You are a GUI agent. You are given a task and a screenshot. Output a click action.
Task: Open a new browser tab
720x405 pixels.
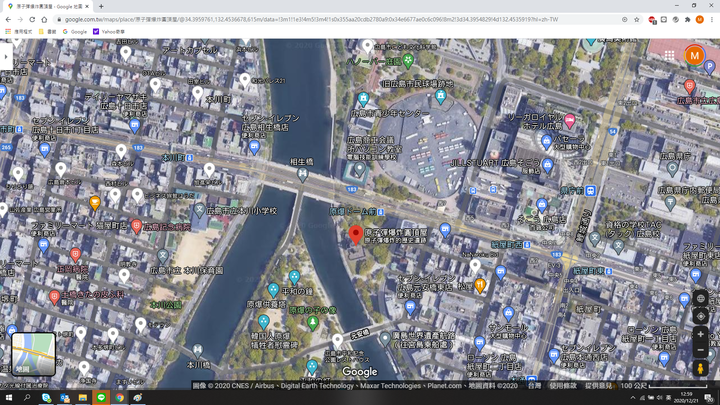[x=101, y=6]
